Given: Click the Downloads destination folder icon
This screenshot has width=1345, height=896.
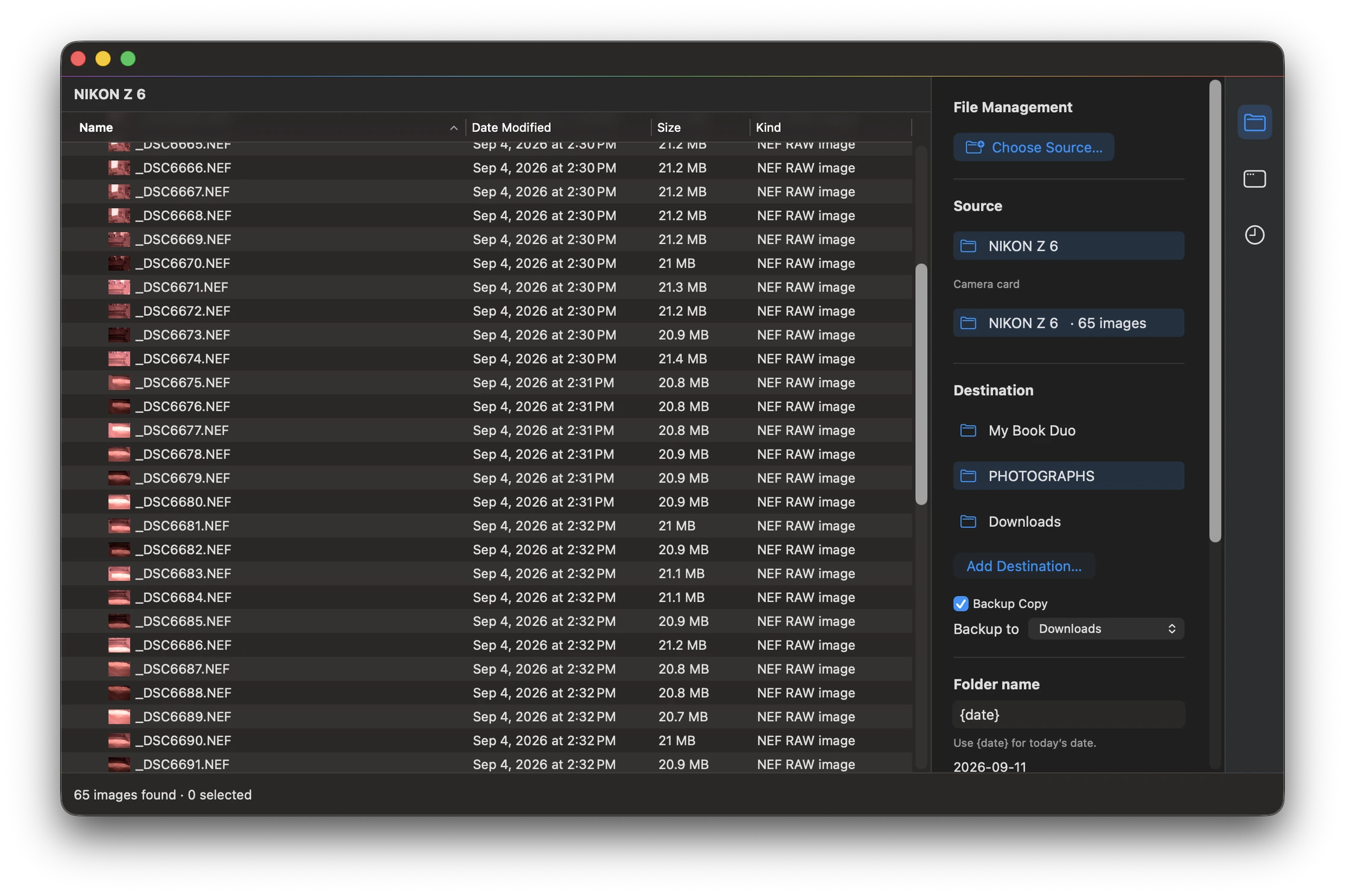Looking at the screenshot, I should 968,521.
